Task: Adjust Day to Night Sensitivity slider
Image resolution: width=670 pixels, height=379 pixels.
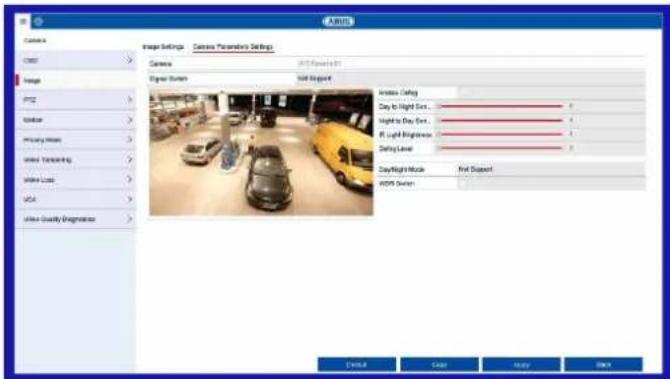Action: pos(502,106)
